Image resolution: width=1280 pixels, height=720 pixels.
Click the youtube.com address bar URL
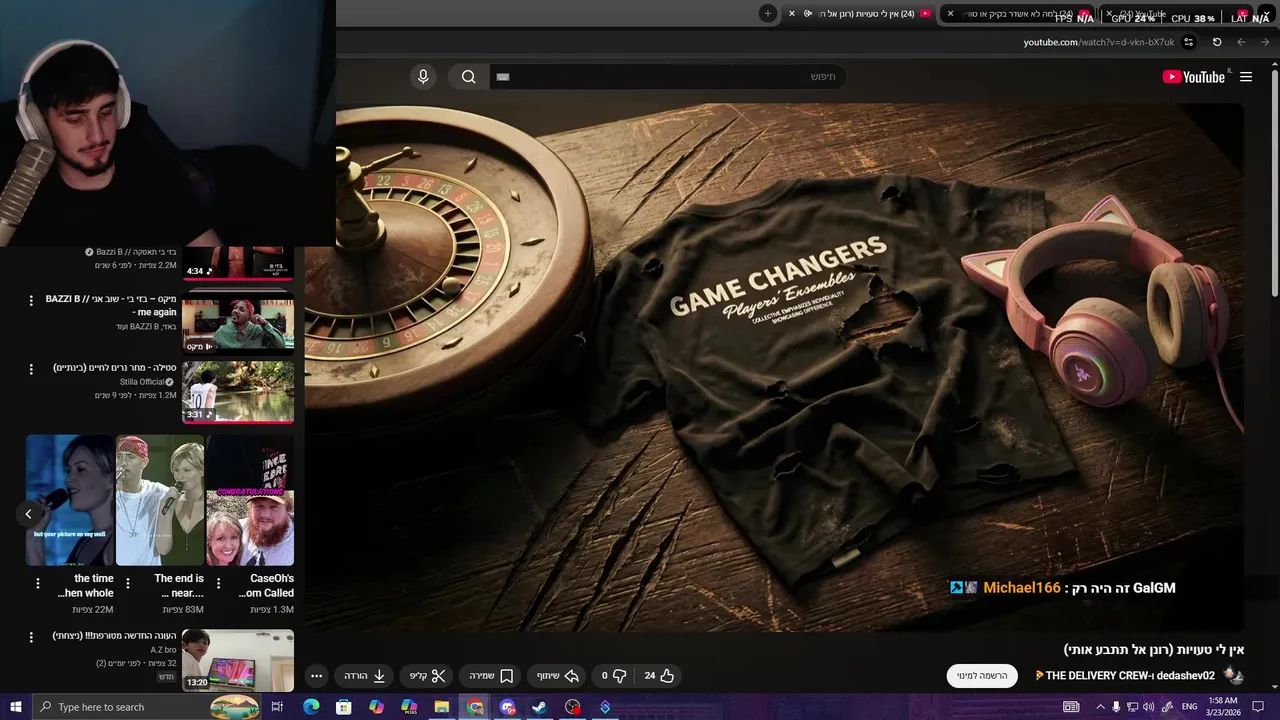(1098, 42)
